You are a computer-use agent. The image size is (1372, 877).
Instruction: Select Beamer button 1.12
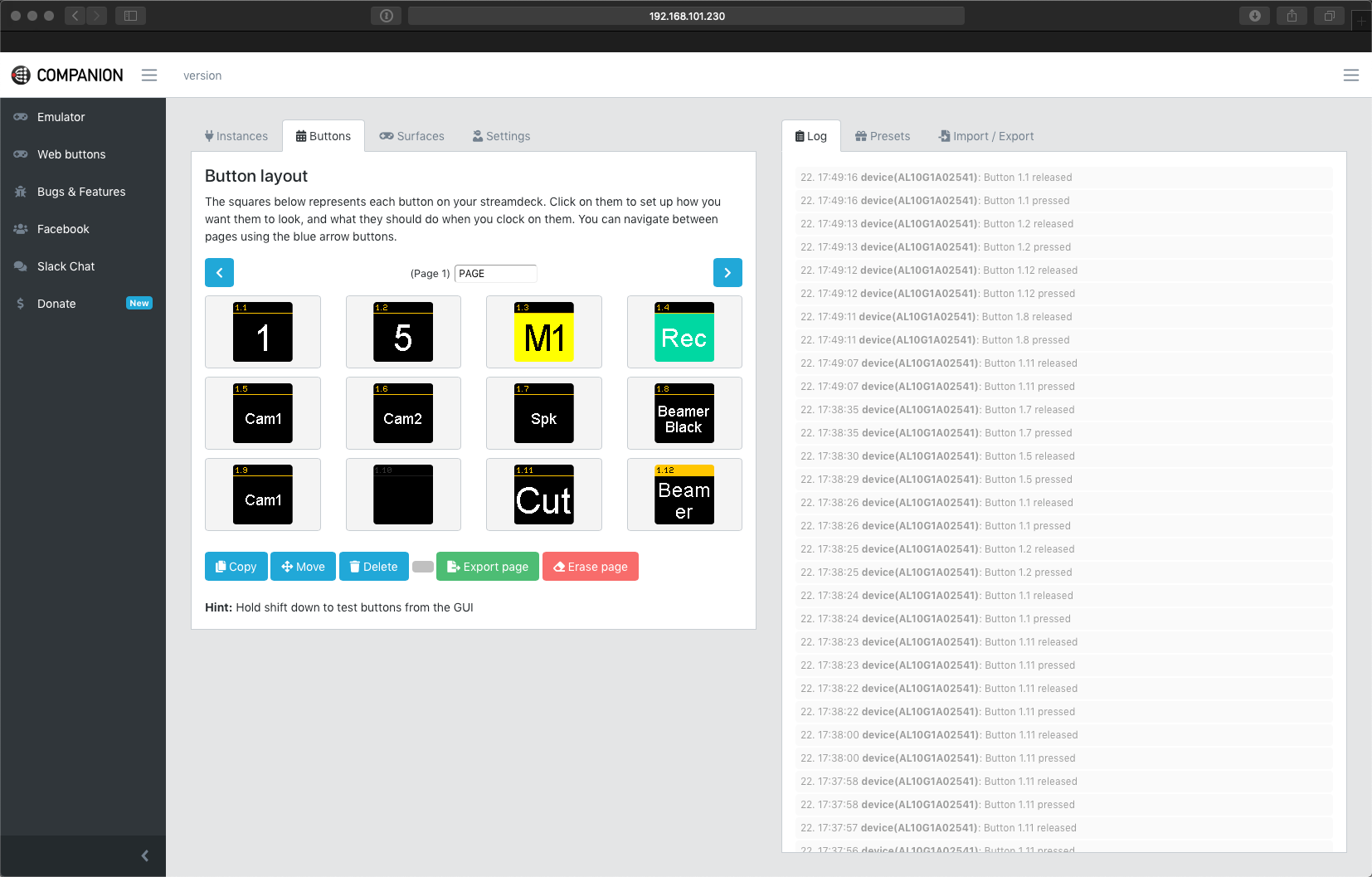pyautogui.click(x=684, y=495)
